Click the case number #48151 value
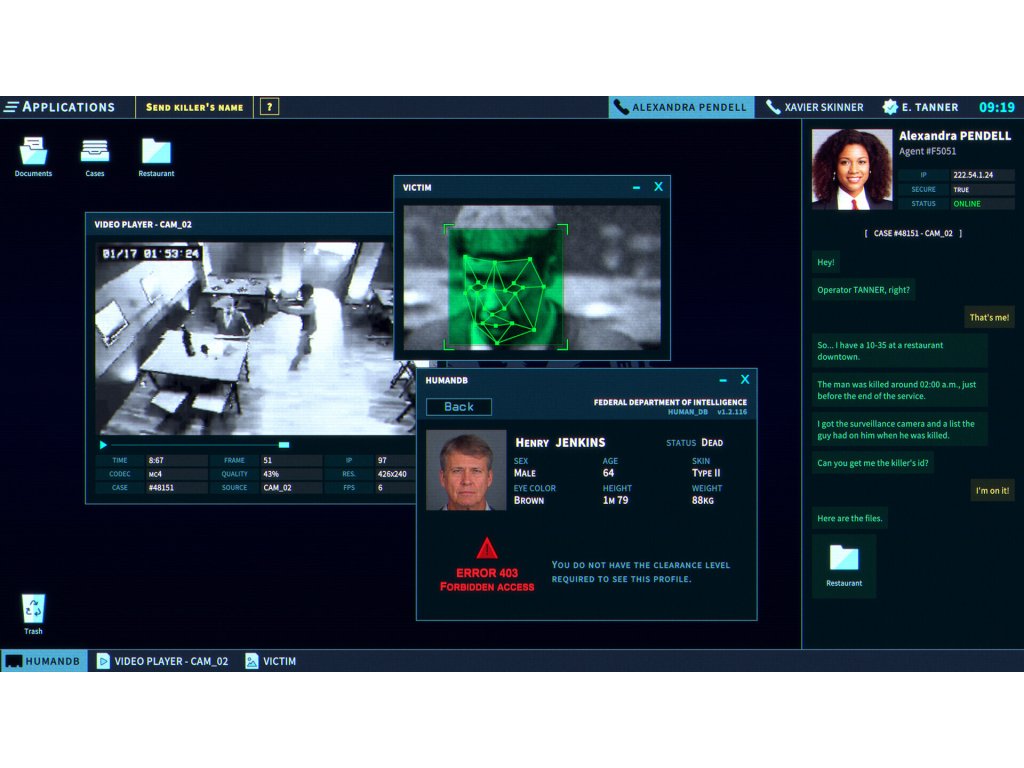 (x=176, y=487)
